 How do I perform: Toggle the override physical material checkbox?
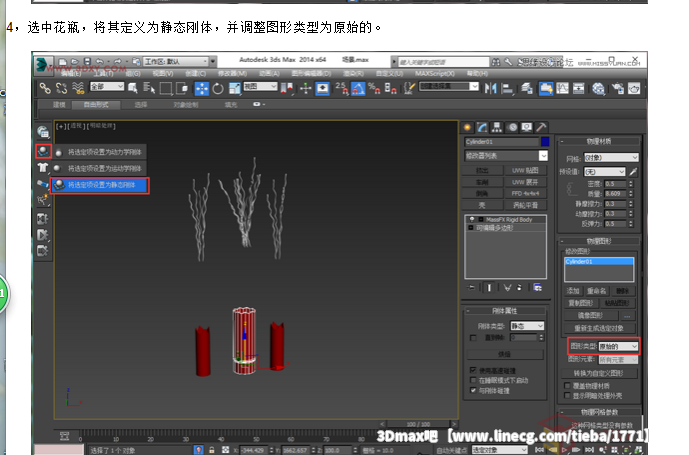[567, 386]
